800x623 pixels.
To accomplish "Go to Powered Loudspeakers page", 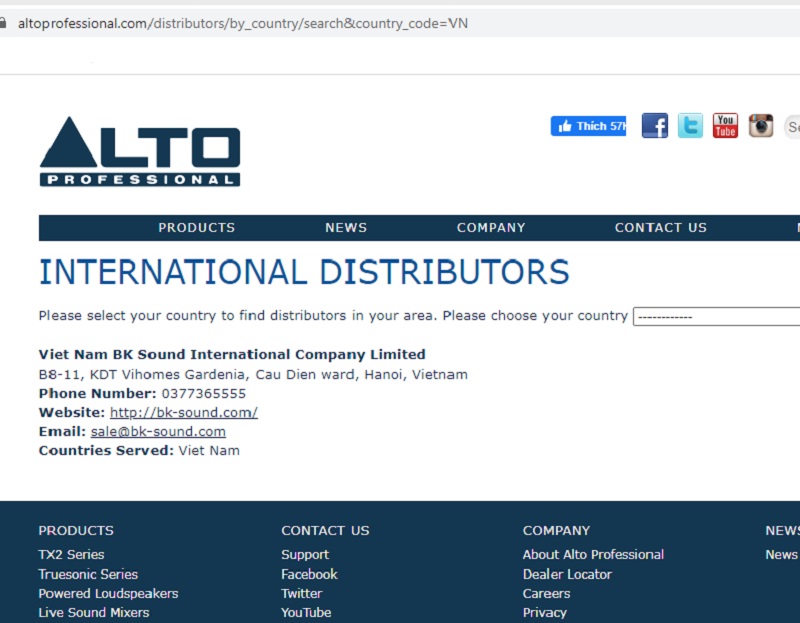I will click(x=108, y=593).
